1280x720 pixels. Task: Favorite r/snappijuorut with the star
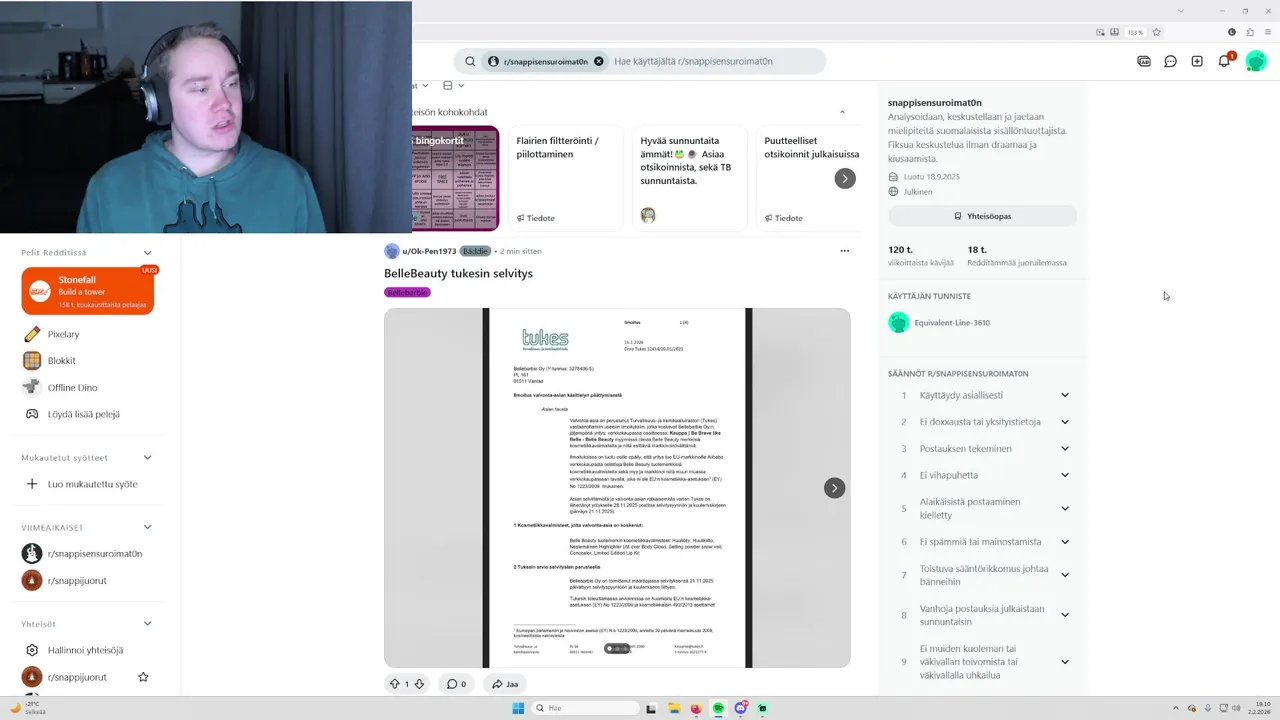click(143, 677)
